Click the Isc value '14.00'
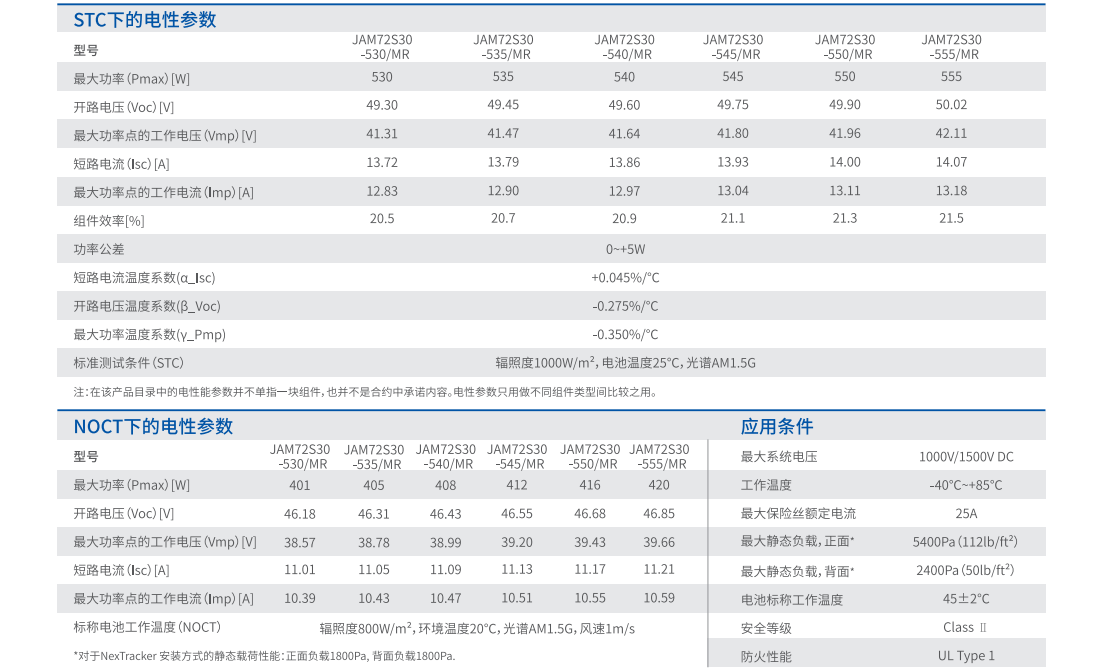 coord(845,163)
